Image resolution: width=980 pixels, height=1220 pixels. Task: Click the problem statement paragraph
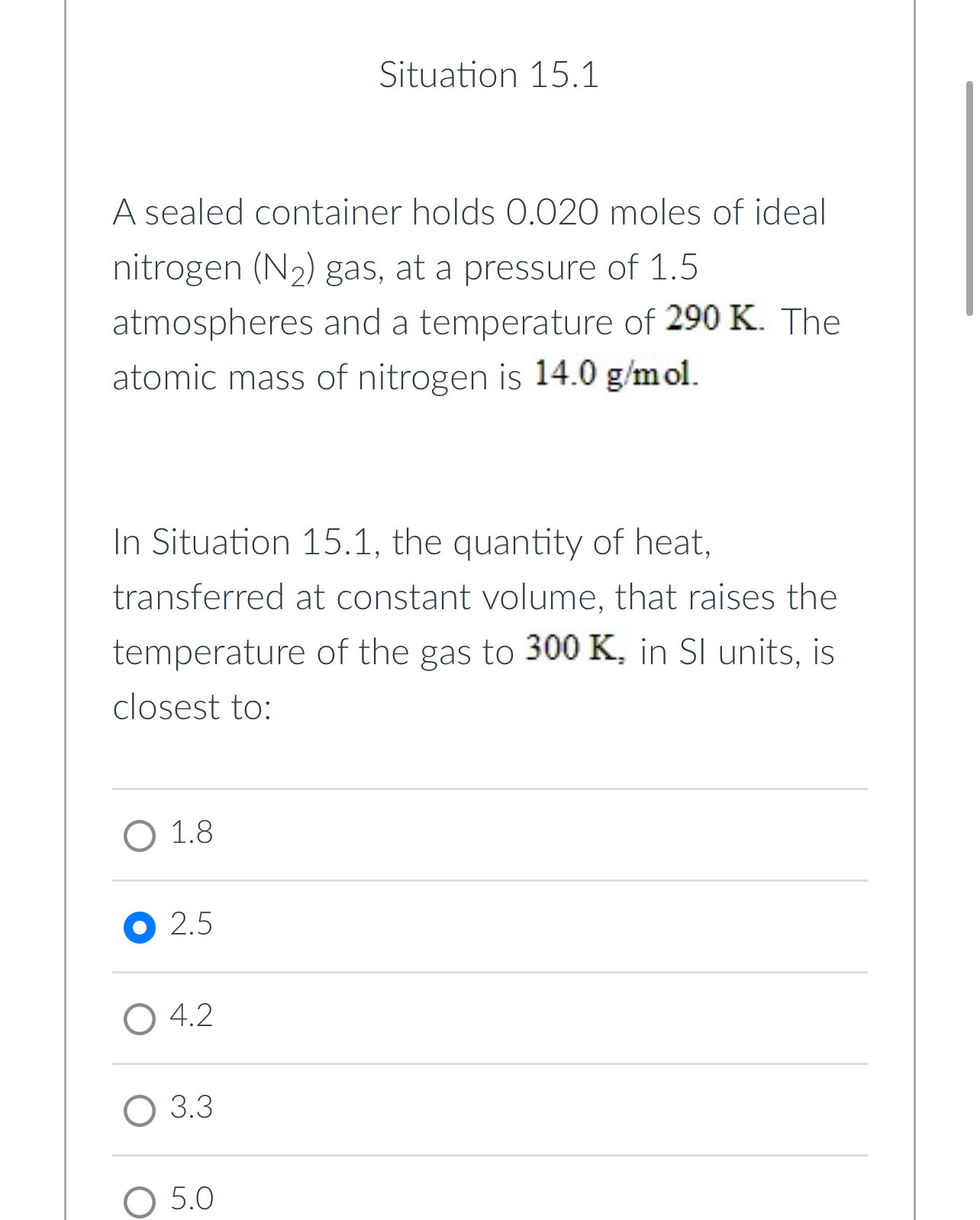coord(474,294)
